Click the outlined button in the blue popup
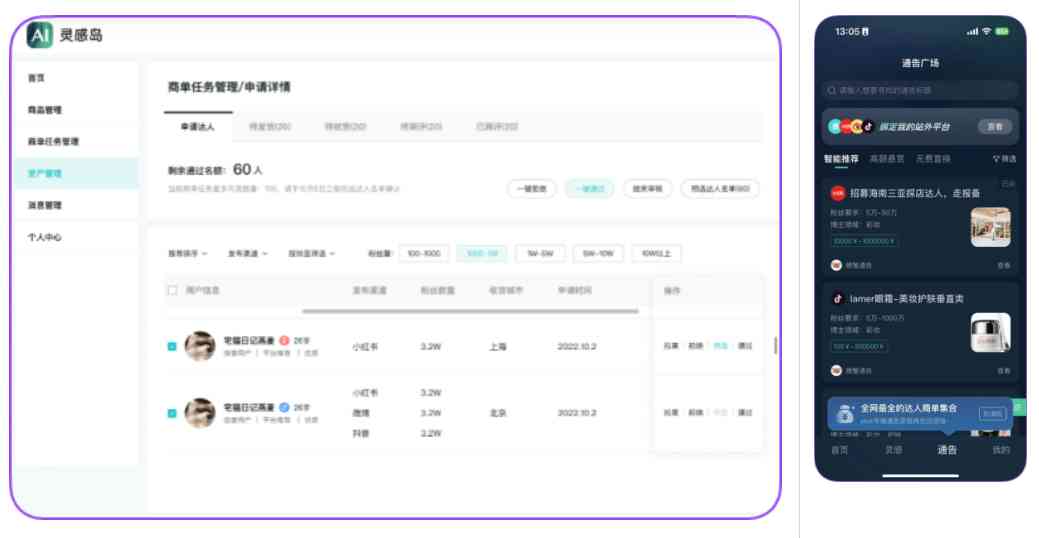Image resolution: width=1039 pixels, height=538 pixels. (x=992, y=413)
